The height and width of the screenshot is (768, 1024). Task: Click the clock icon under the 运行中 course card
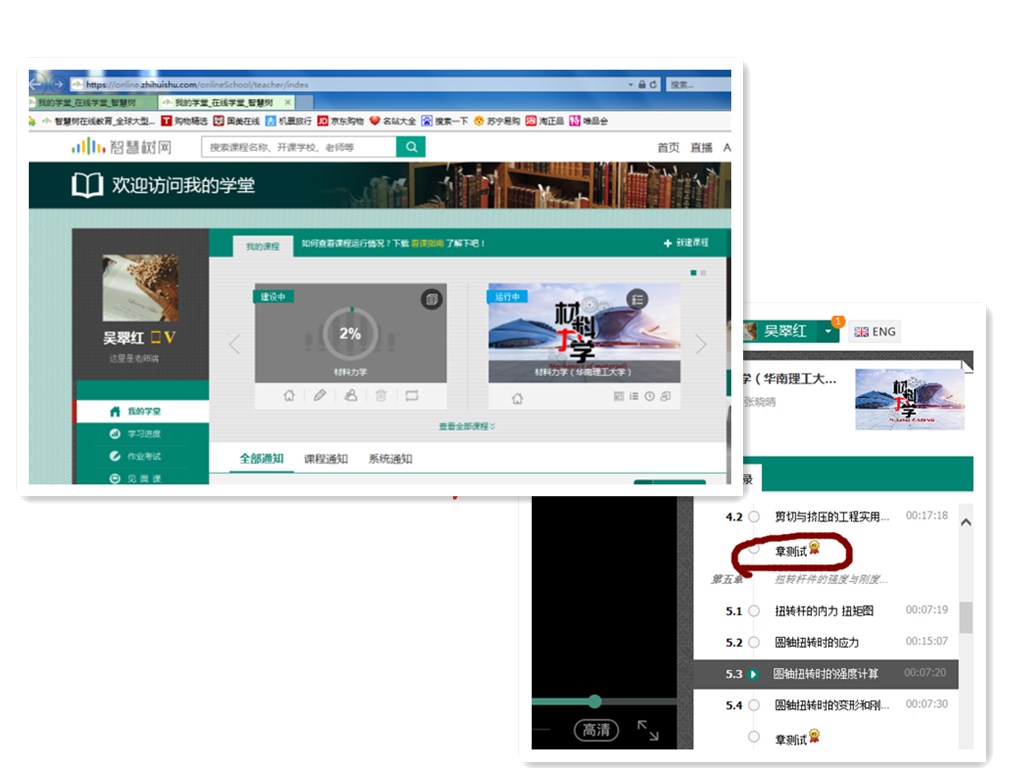pyautogui.click(x=650, y=397)
